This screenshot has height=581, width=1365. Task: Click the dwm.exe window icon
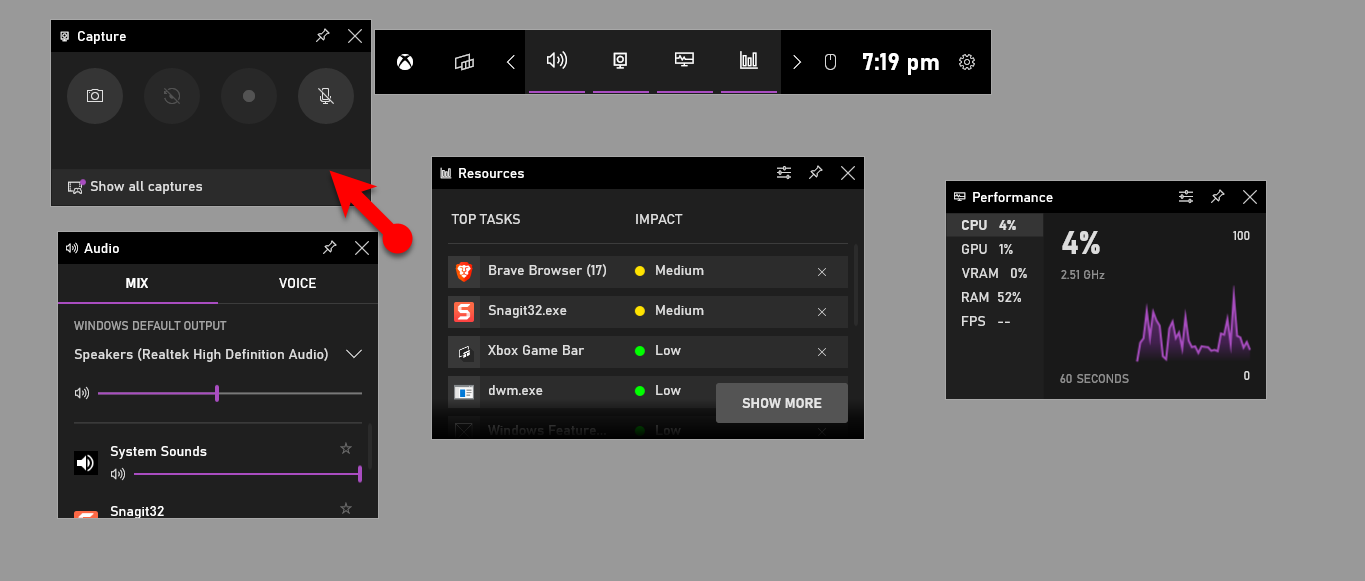(464, 391)
